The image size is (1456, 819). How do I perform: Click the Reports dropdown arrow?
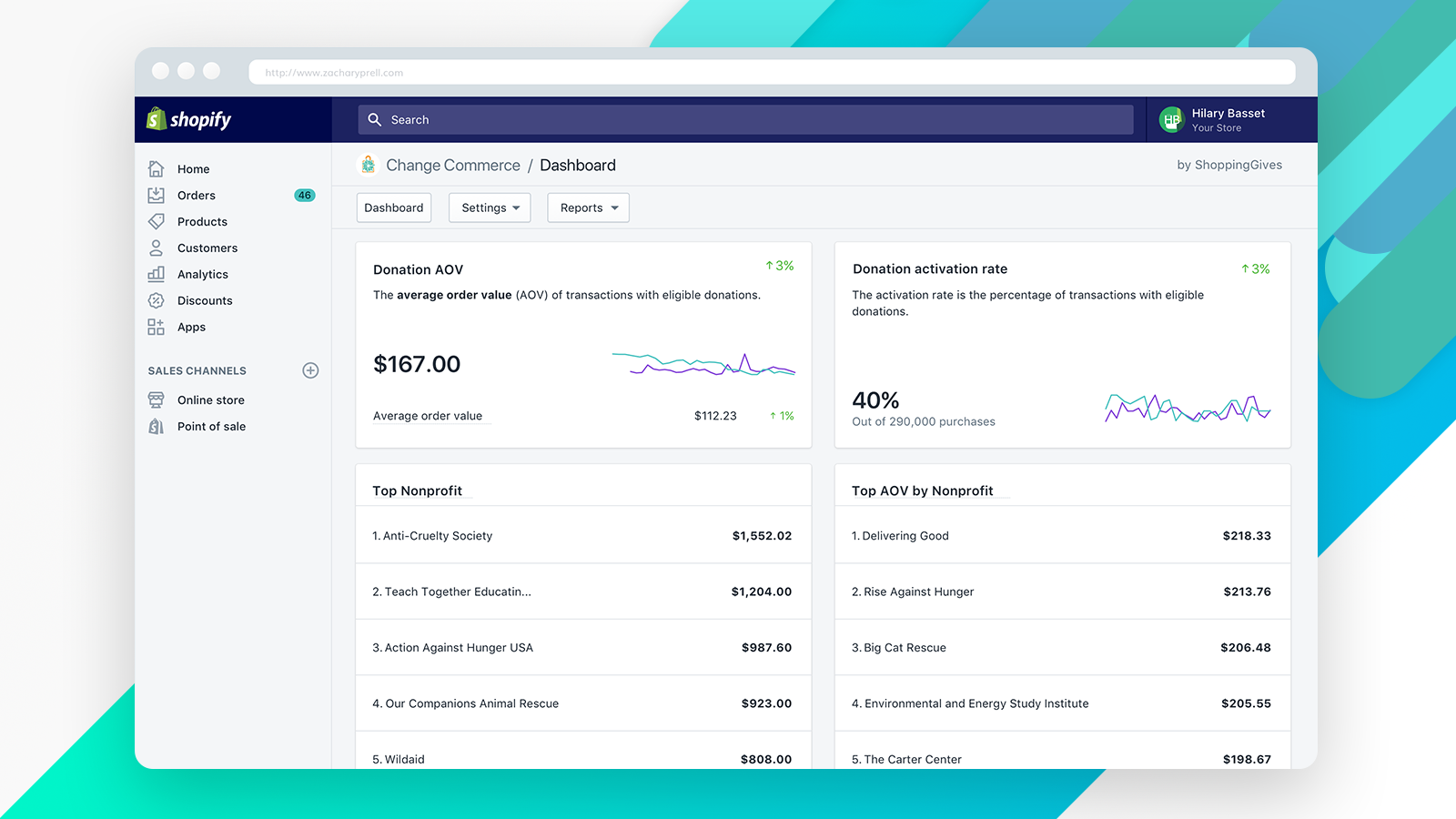coord(615,208)
